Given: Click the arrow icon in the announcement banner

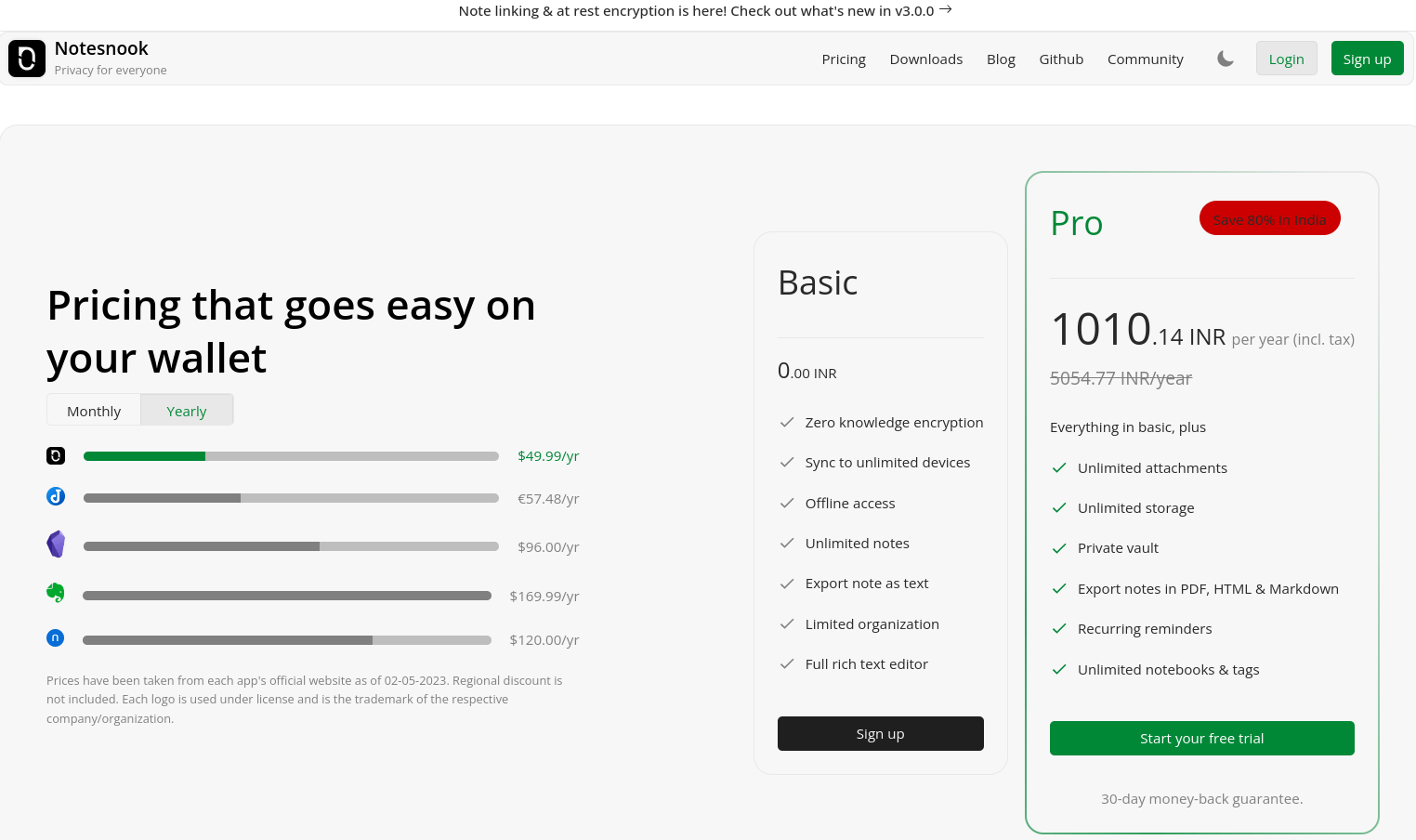Looking at the screenshot, I should pyautogui.click(x=945, y=9).
